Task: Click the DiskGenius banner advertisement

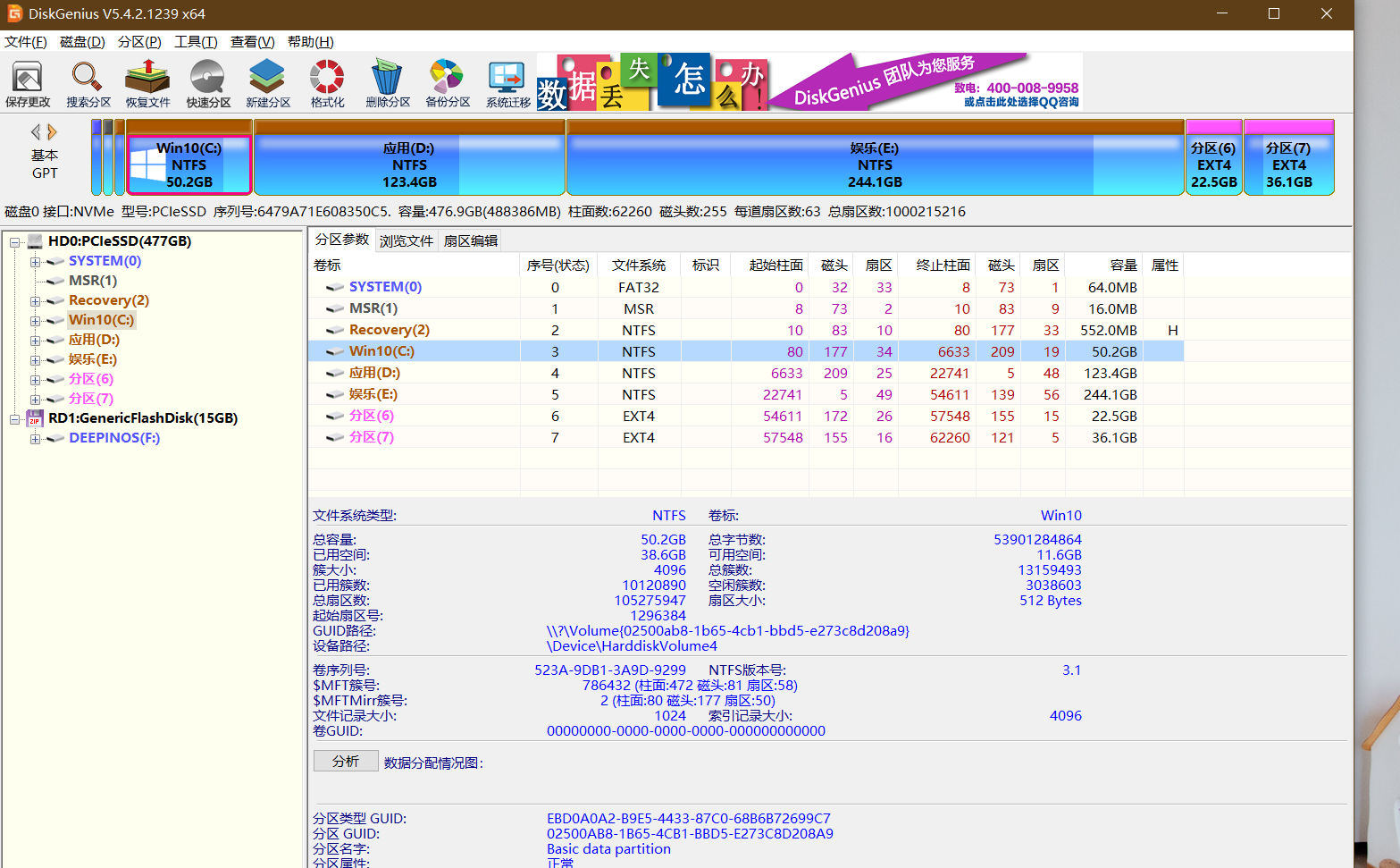Action: (x=809, y=81)
